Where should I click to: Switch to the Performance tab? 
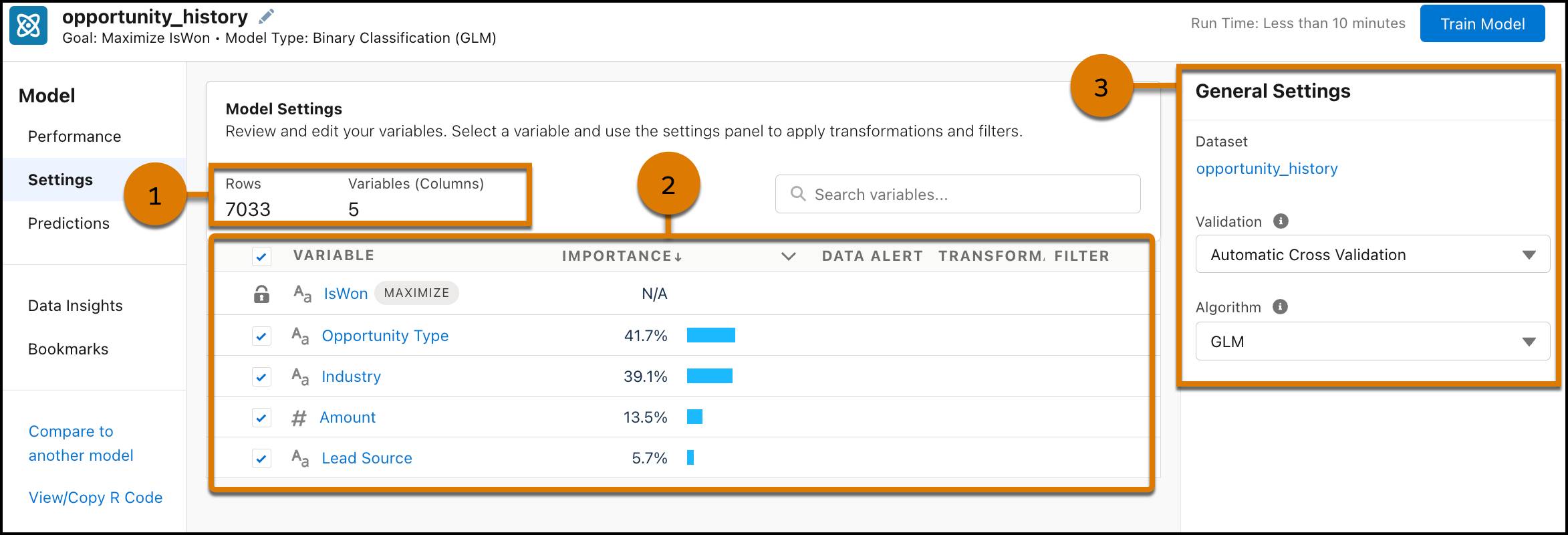[x=74, y=136]
